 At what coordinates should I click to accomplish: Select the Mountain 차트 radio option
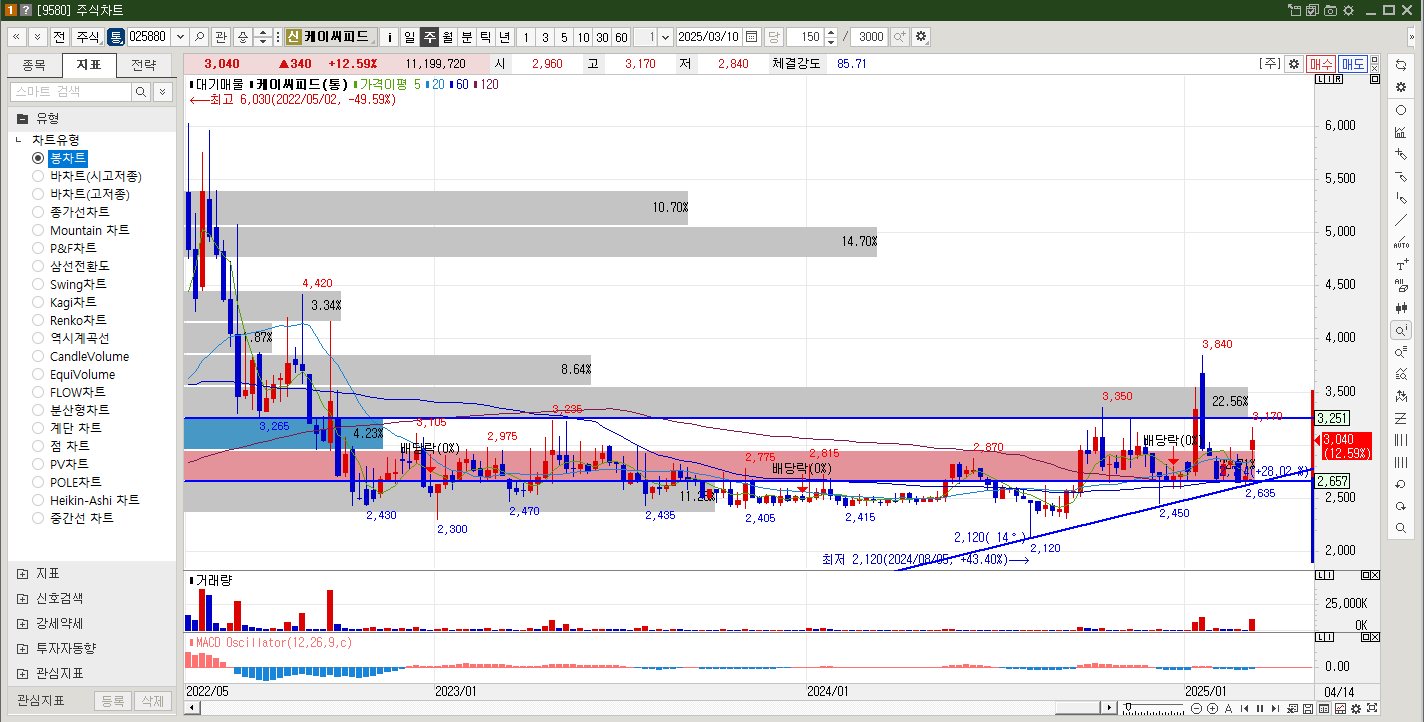[38, 230]
